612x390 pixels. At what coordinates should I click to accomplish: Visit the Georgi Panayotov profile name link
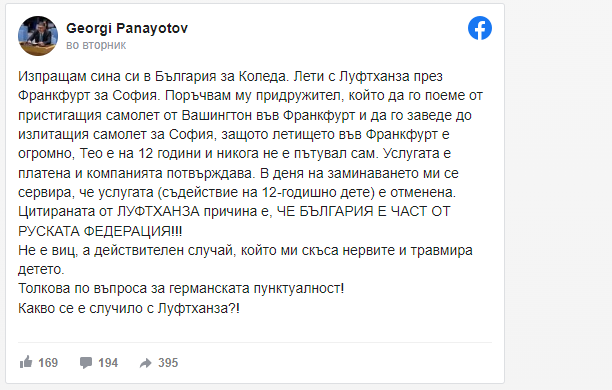(x=127, y=28)
